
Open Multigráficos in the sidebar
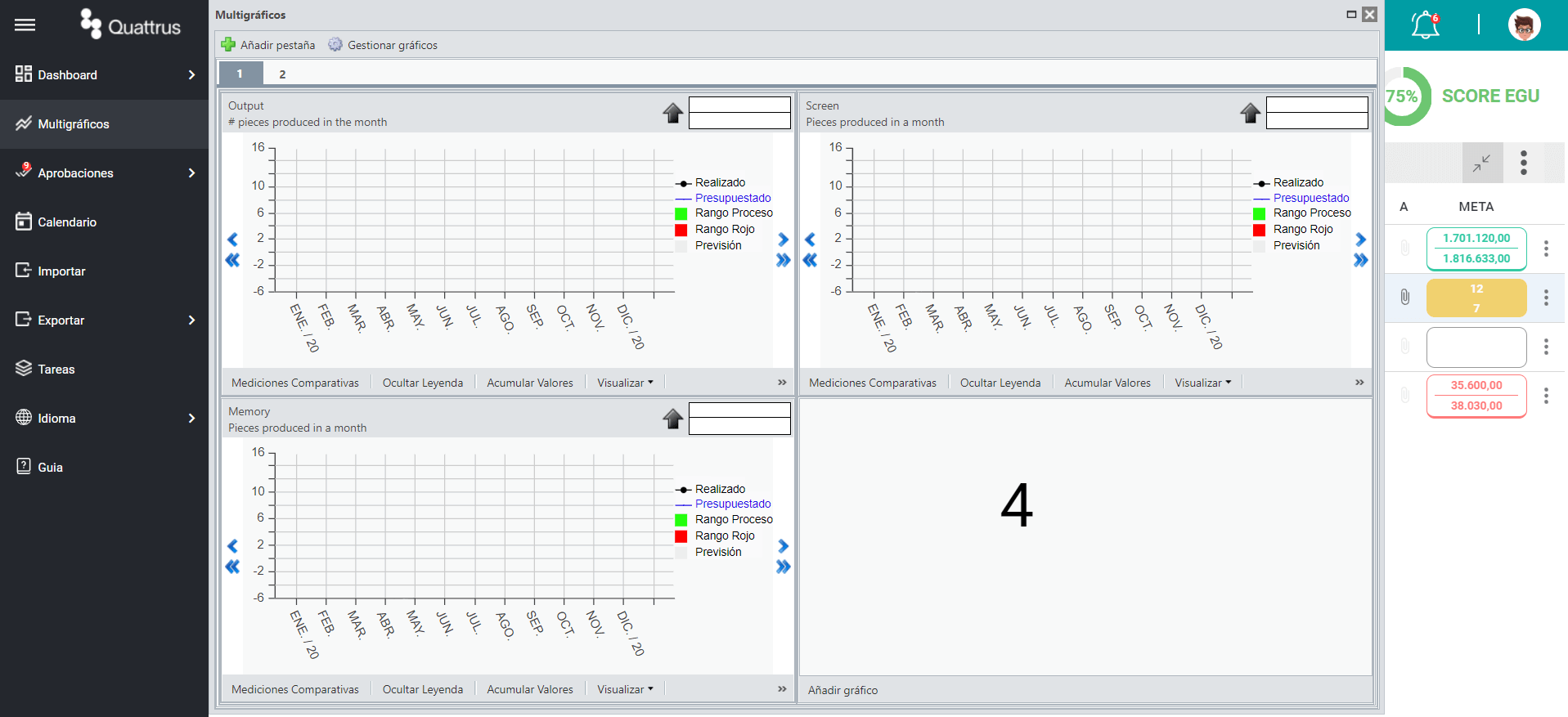click(x=104, y=123)
